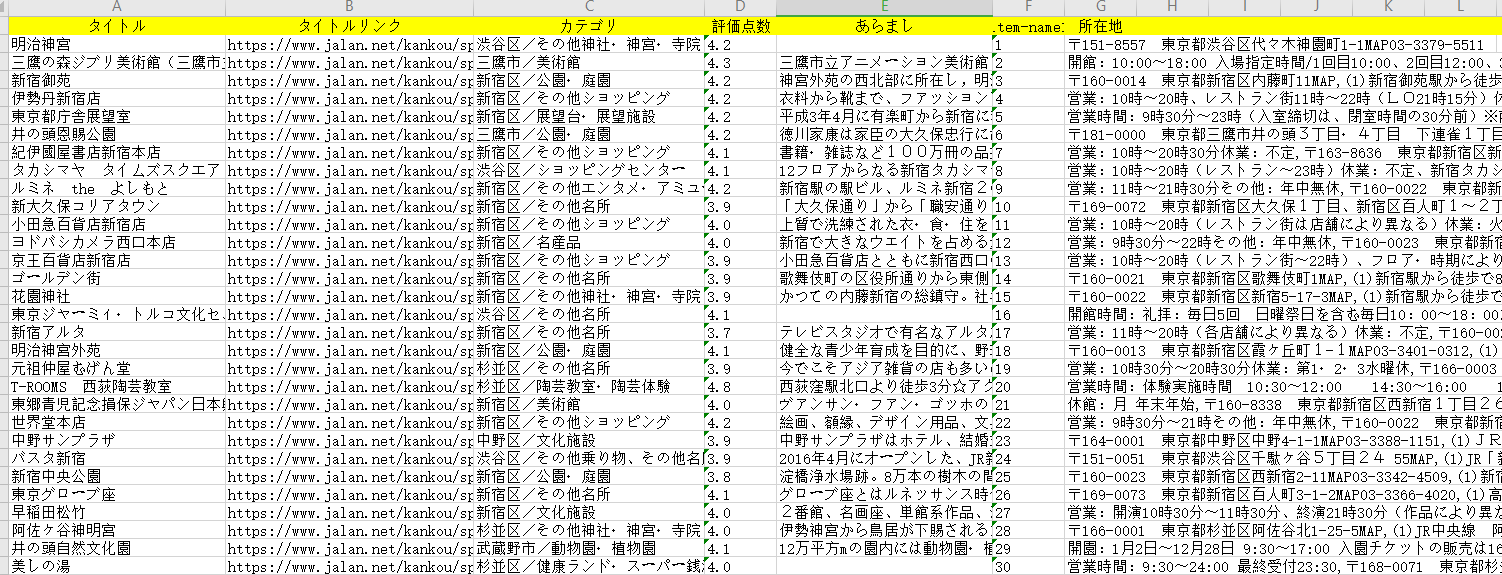Screen dimensions: 1502x575
Task: Open the jalan.net link for 明治神宮
Action: click(x=349, y=45)
